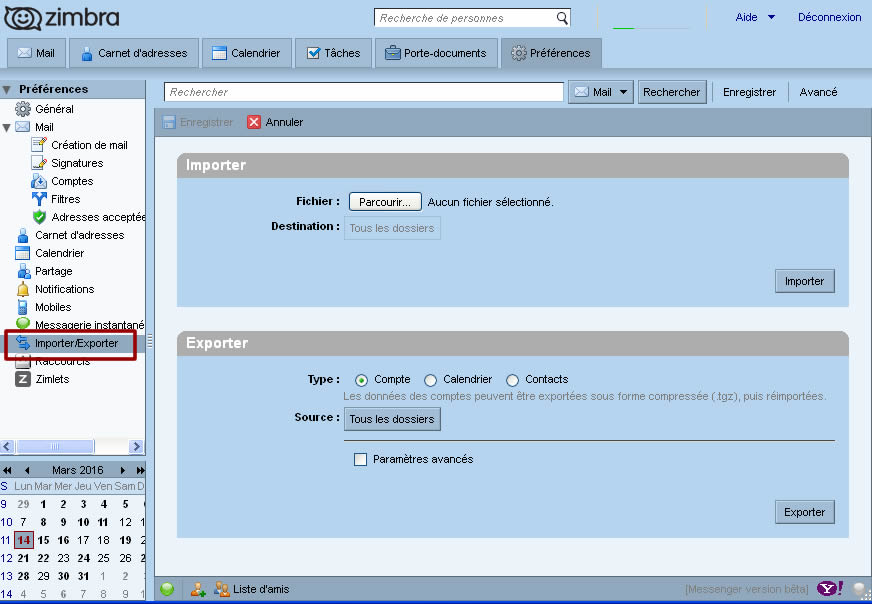Select the Contacts export type radio
872x604 pixels.
pos(513,380)
